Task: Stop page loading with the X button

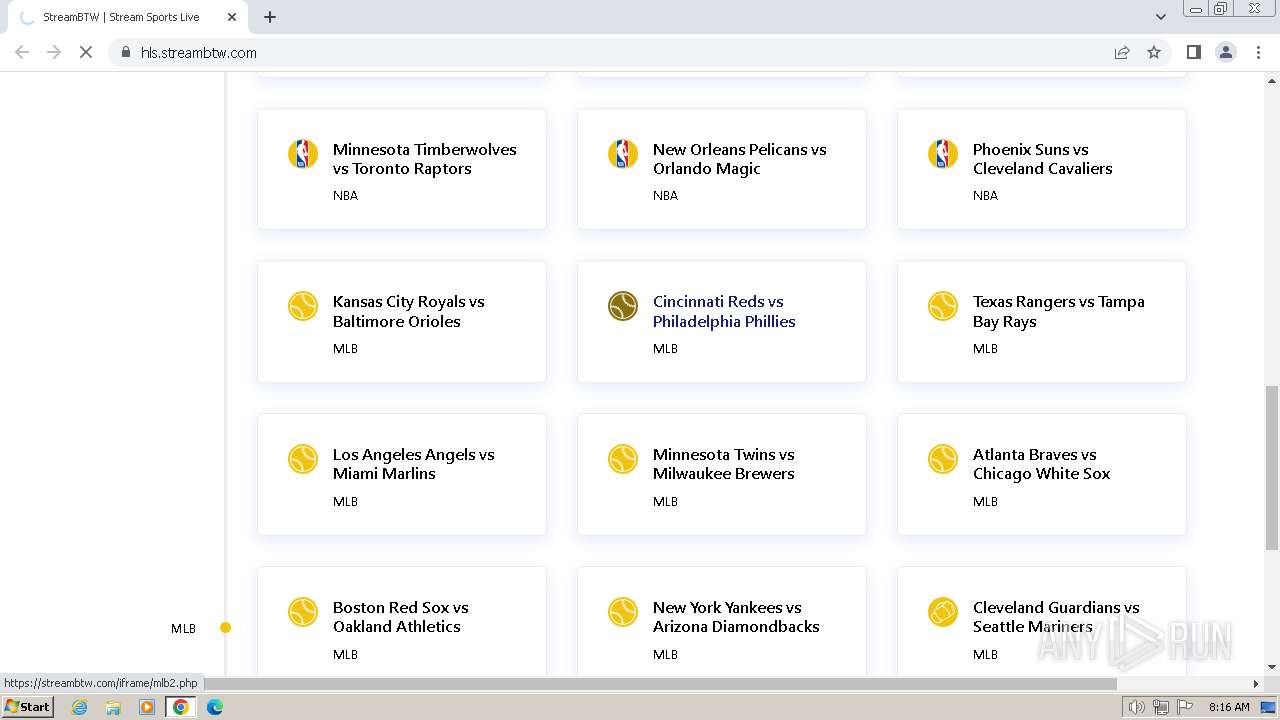Action: pyautogui.click(x=86, y=52)
